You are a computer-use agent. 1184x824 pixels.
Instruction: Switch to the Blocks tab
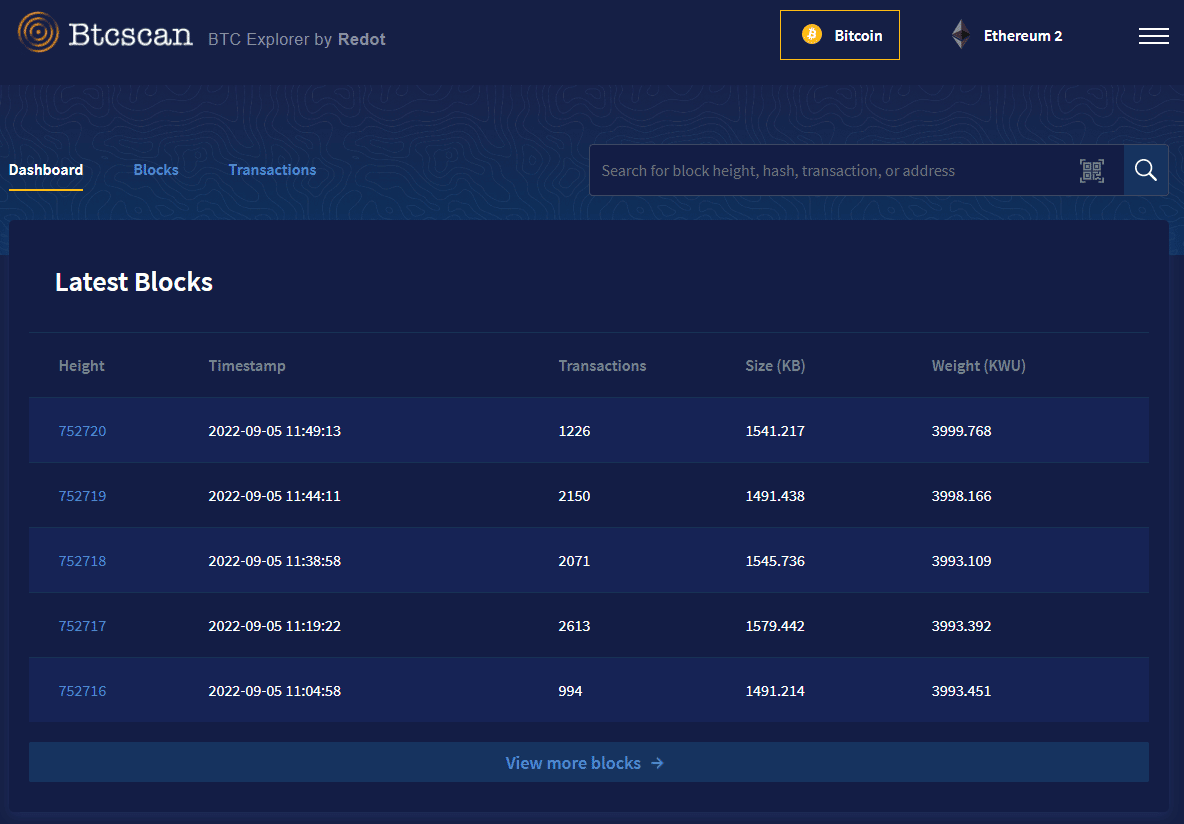tap(156, 170)
